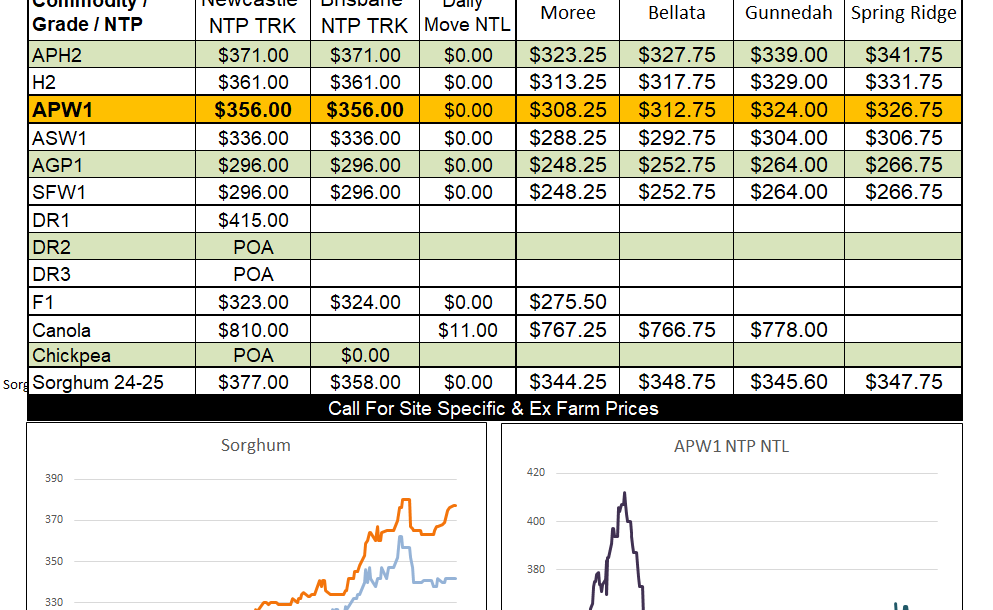Click Call For Site Specific banner

click(494, 409)
